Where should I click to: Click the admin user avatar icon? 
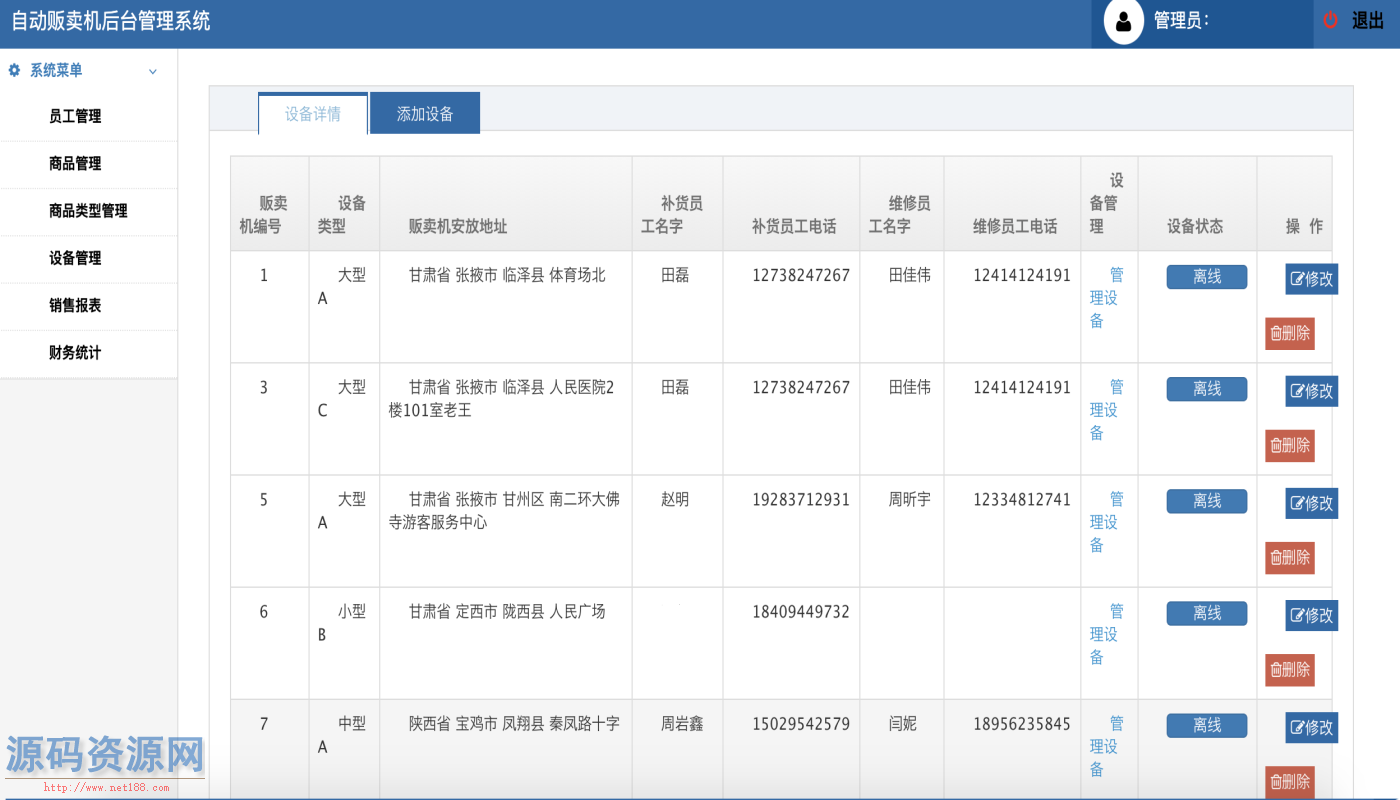point(1123,22)
